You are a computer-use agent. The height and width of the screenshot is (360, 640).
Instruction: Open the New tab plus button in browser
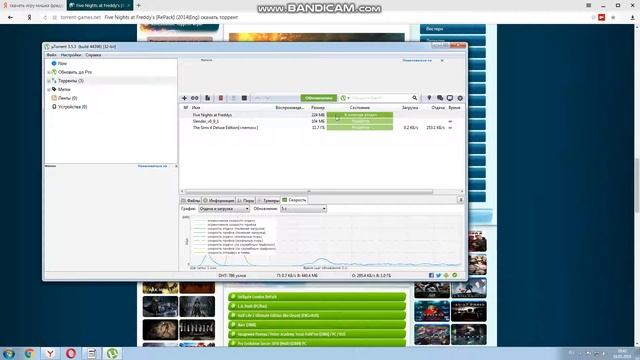[x=138, y=5]
